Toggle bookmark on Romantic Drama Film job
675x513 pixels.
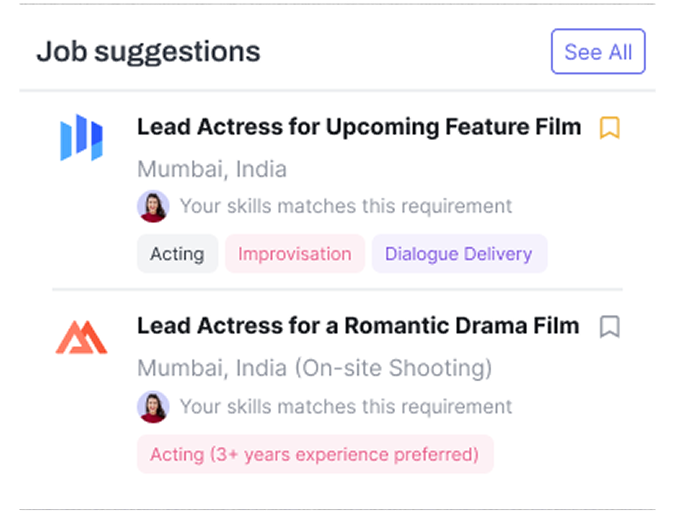click(x=610, y=327)
